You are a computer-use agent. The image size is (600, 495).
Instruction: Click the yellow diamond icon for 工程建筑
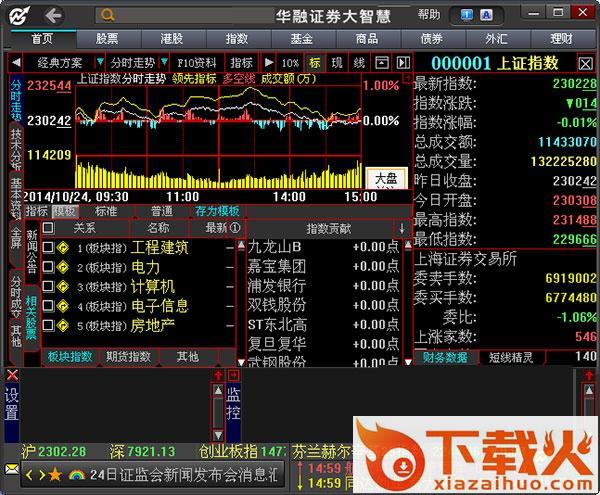(x=63, y=248)
